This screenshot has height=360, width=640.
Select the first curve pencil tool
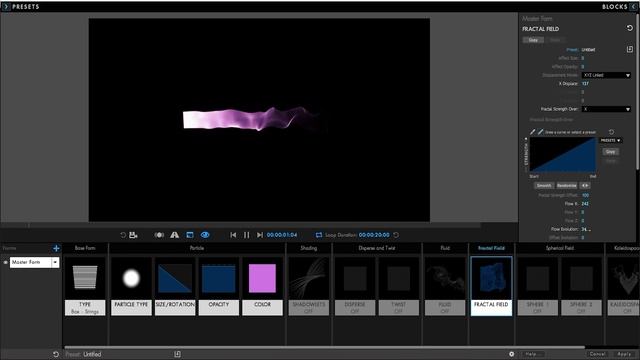pyautogui.click(x=532, y=132)
